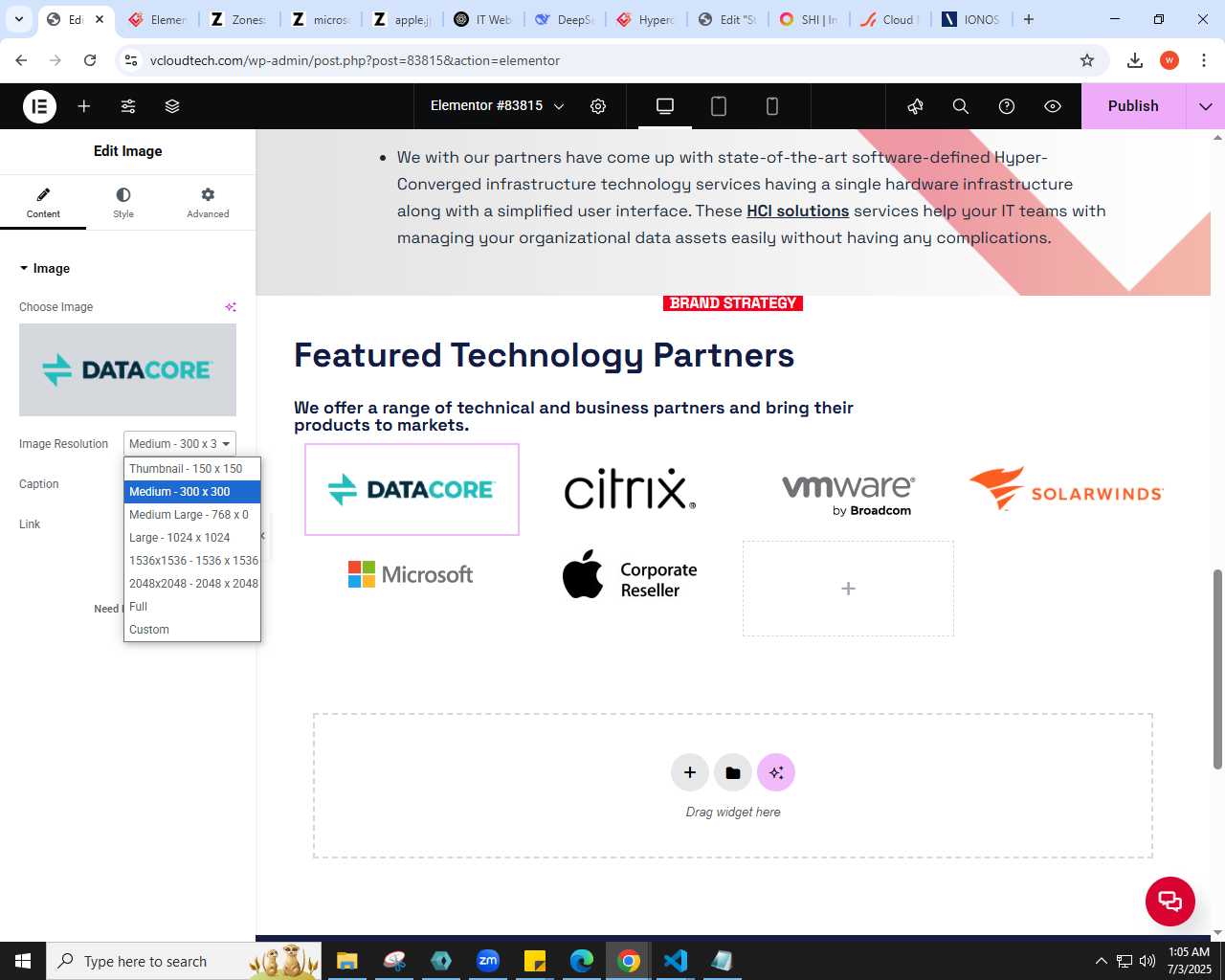Click the editor canvas vertical scrollbar
This screenshot has height=980, width=1225.
(x=1217, y=669)
